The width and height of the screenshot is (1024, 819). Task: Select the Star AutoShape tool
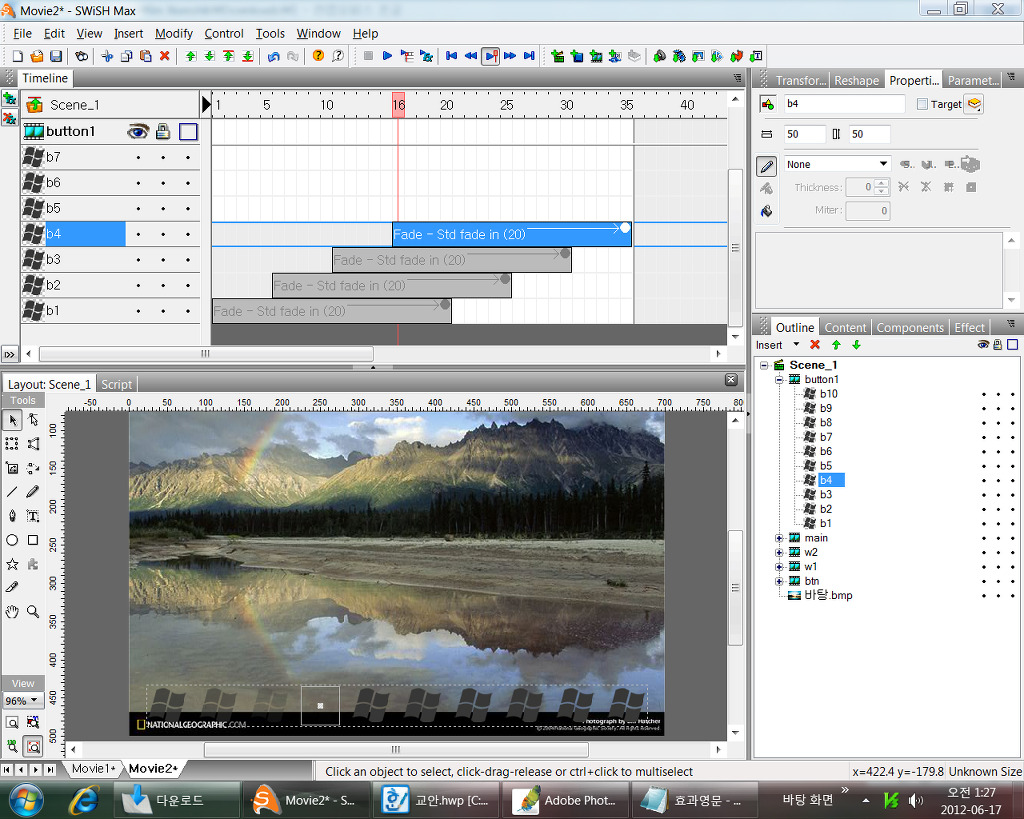pos(12,564)
